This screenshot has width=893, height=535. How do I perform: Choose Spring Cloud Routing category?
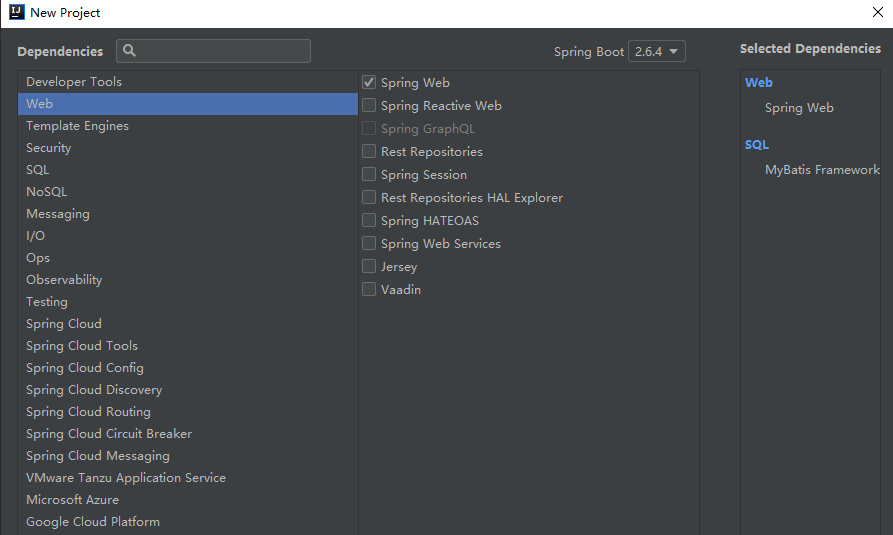tap(188, 411)
